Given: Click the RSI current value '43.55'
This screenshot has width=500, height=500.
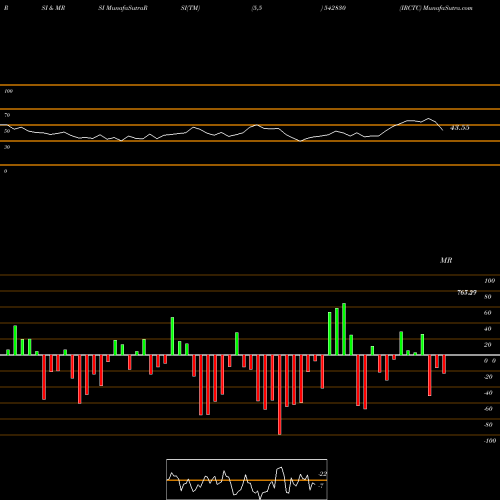Looking at the screenshot, I should [460, 128].
